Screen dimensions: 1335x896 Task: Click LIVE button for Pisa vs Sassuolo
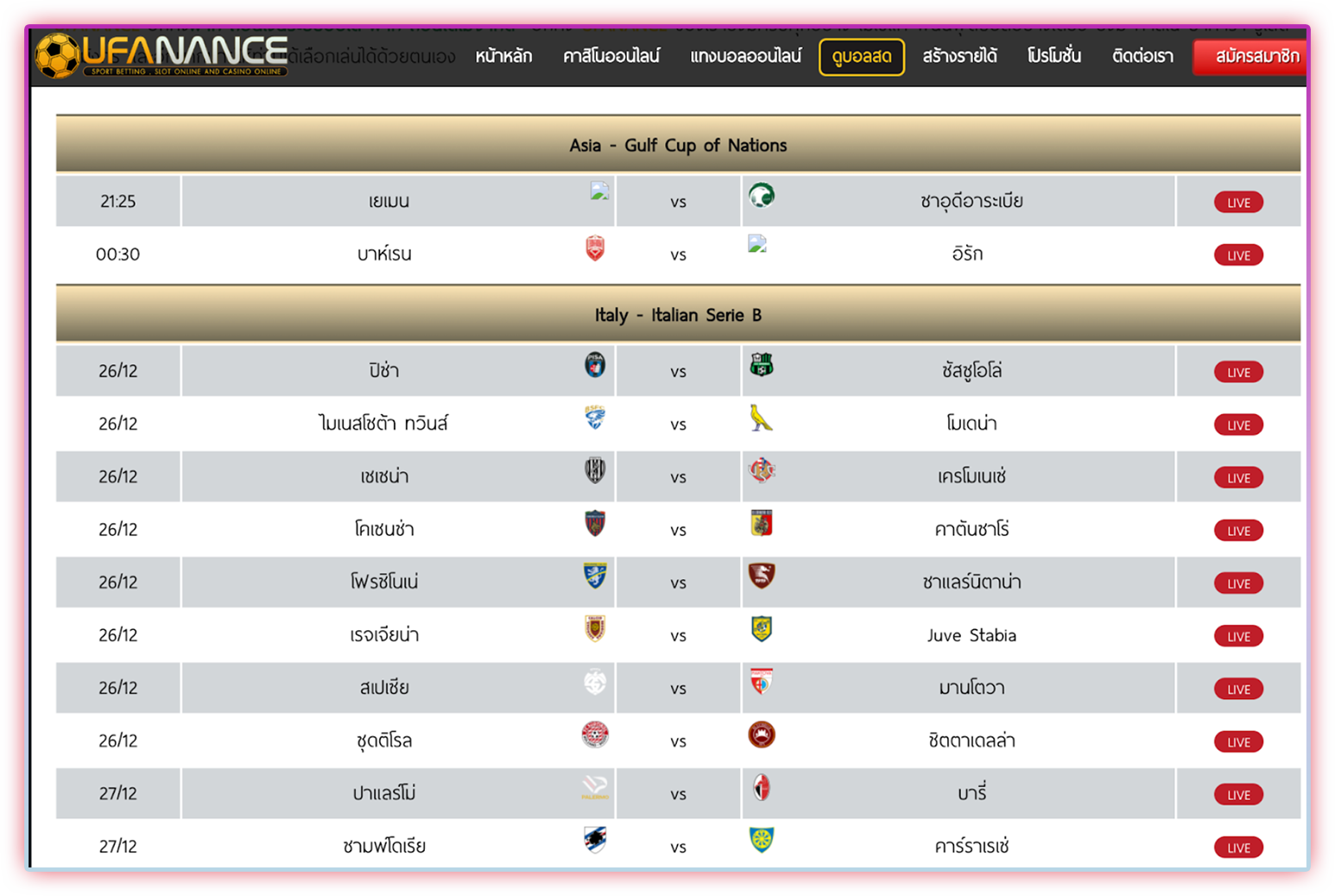click(x=1238, y=373)
